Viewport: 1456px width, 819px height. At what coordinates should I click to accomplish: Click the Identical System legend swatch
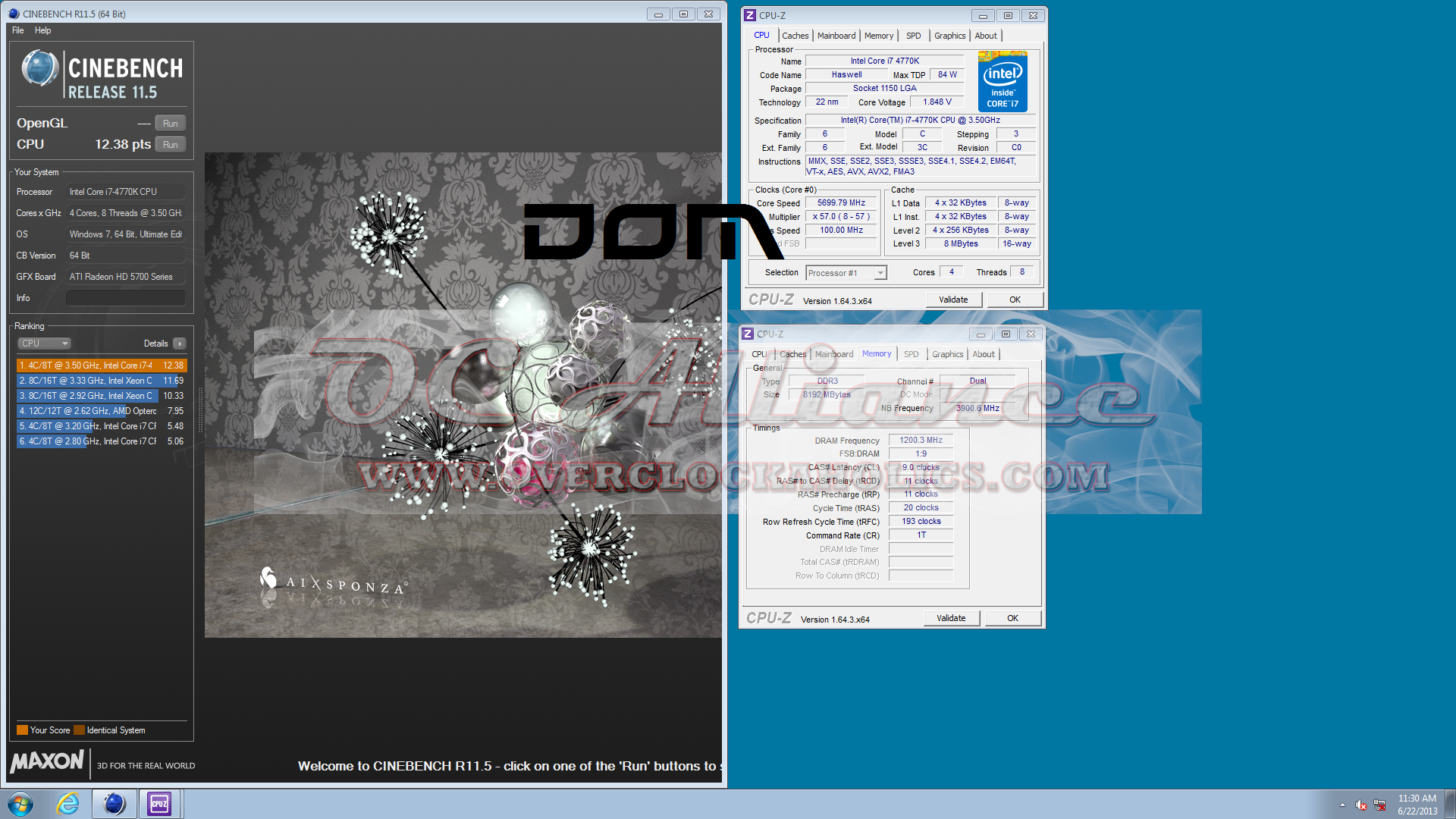pyautogui.click(x=79, y=730)
